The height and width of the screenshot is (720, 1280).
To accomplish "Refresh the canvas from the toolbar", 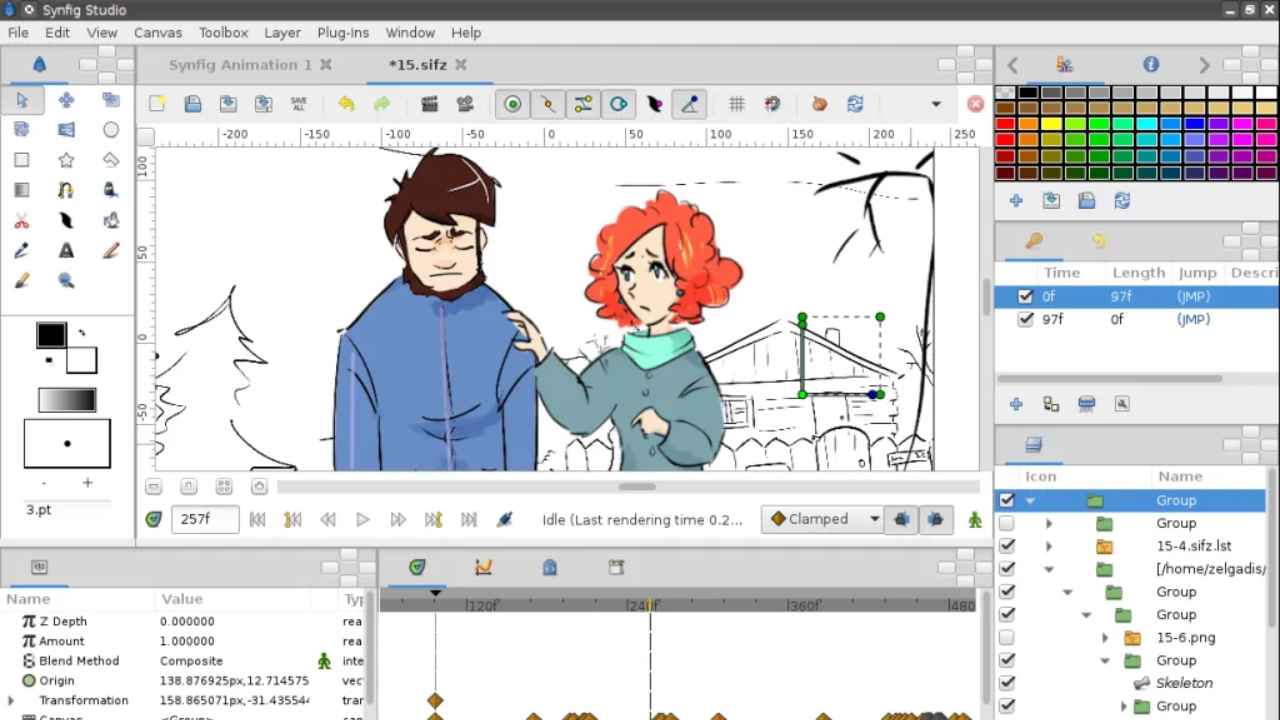I will click(855, 104).
